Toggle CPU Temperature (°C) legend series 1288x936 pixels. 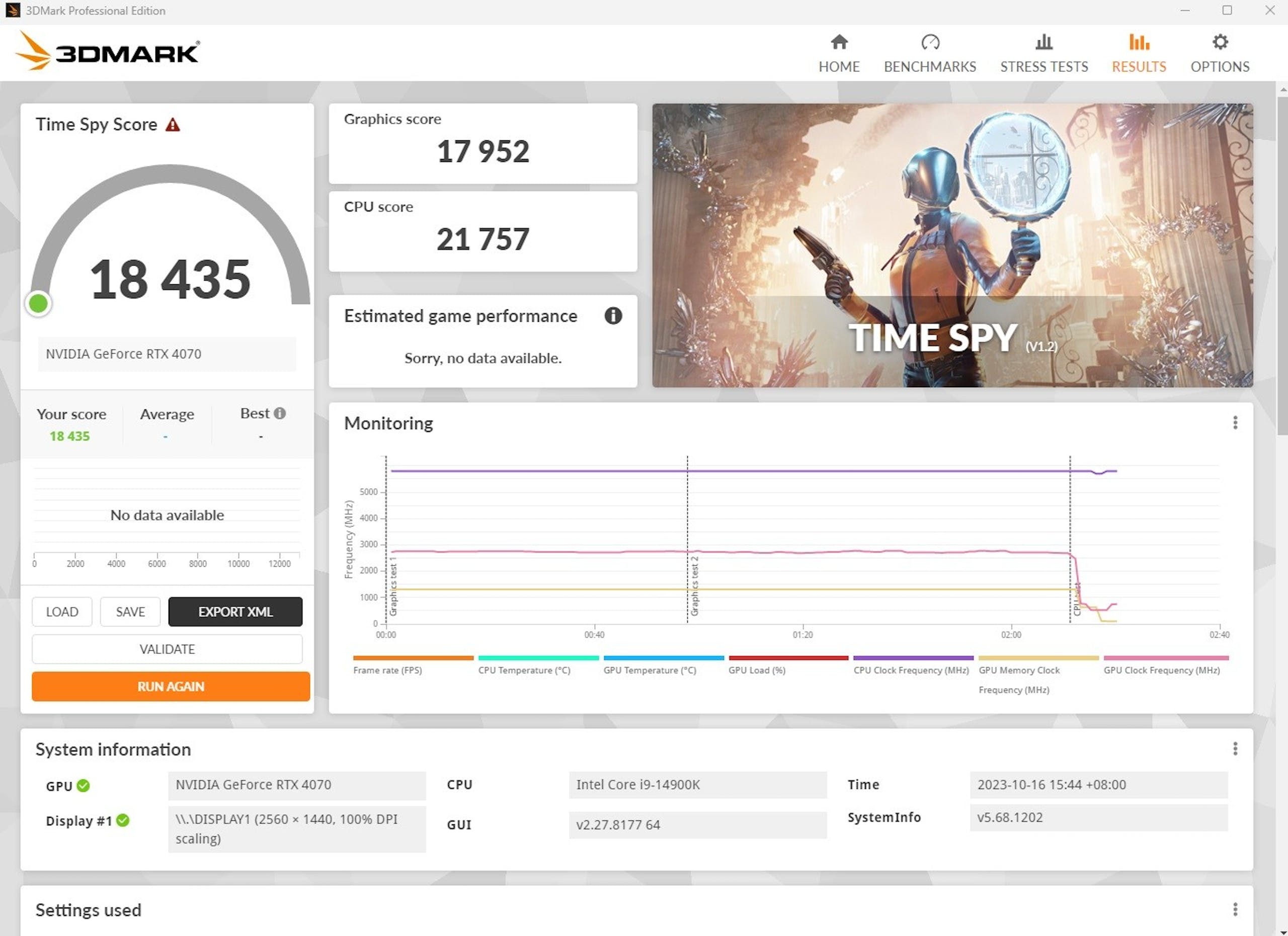coord(524,670)
